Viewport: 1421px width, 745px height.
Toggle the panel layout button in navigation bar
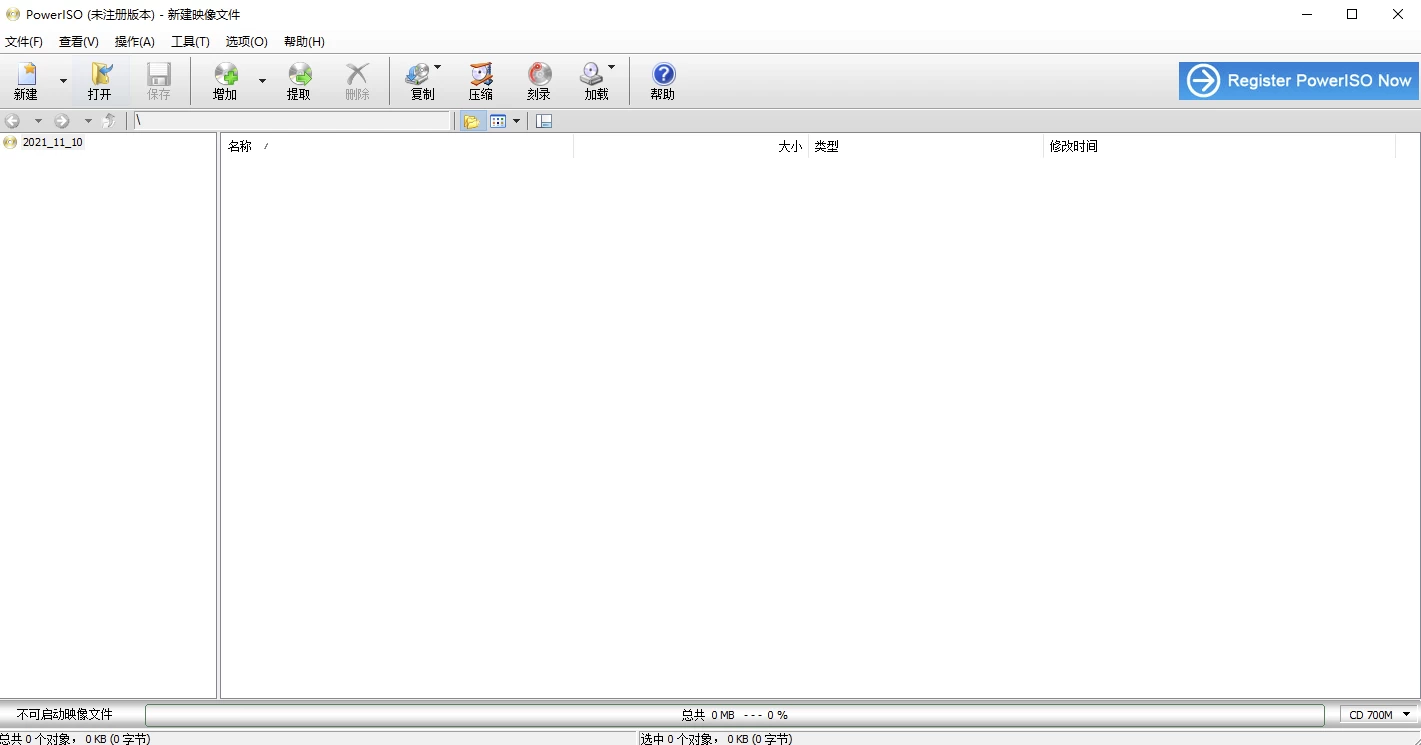544,121
